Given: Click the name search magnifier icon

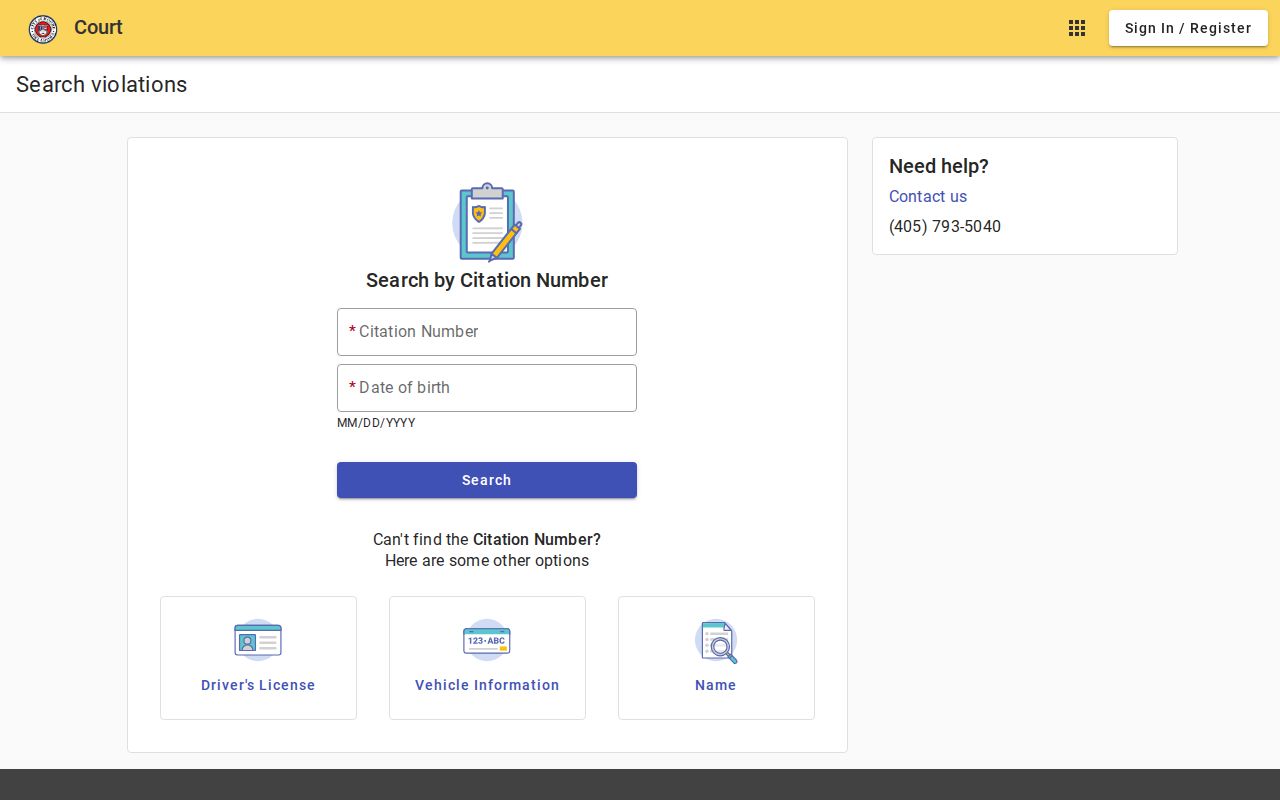Looking at the screenshot, I should pos(716,641).
